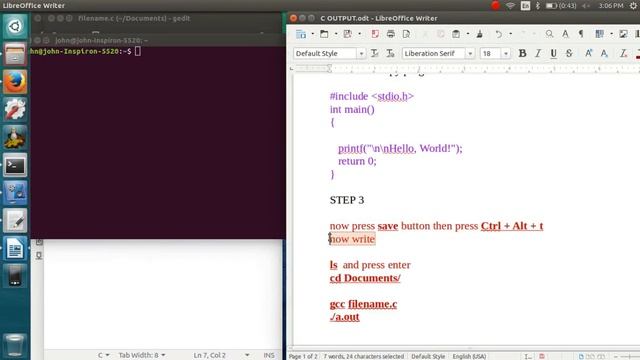Expand the Liberation Serif font dropdown
Viewport: 640px width, 360px height.
[x=470, y=54]
